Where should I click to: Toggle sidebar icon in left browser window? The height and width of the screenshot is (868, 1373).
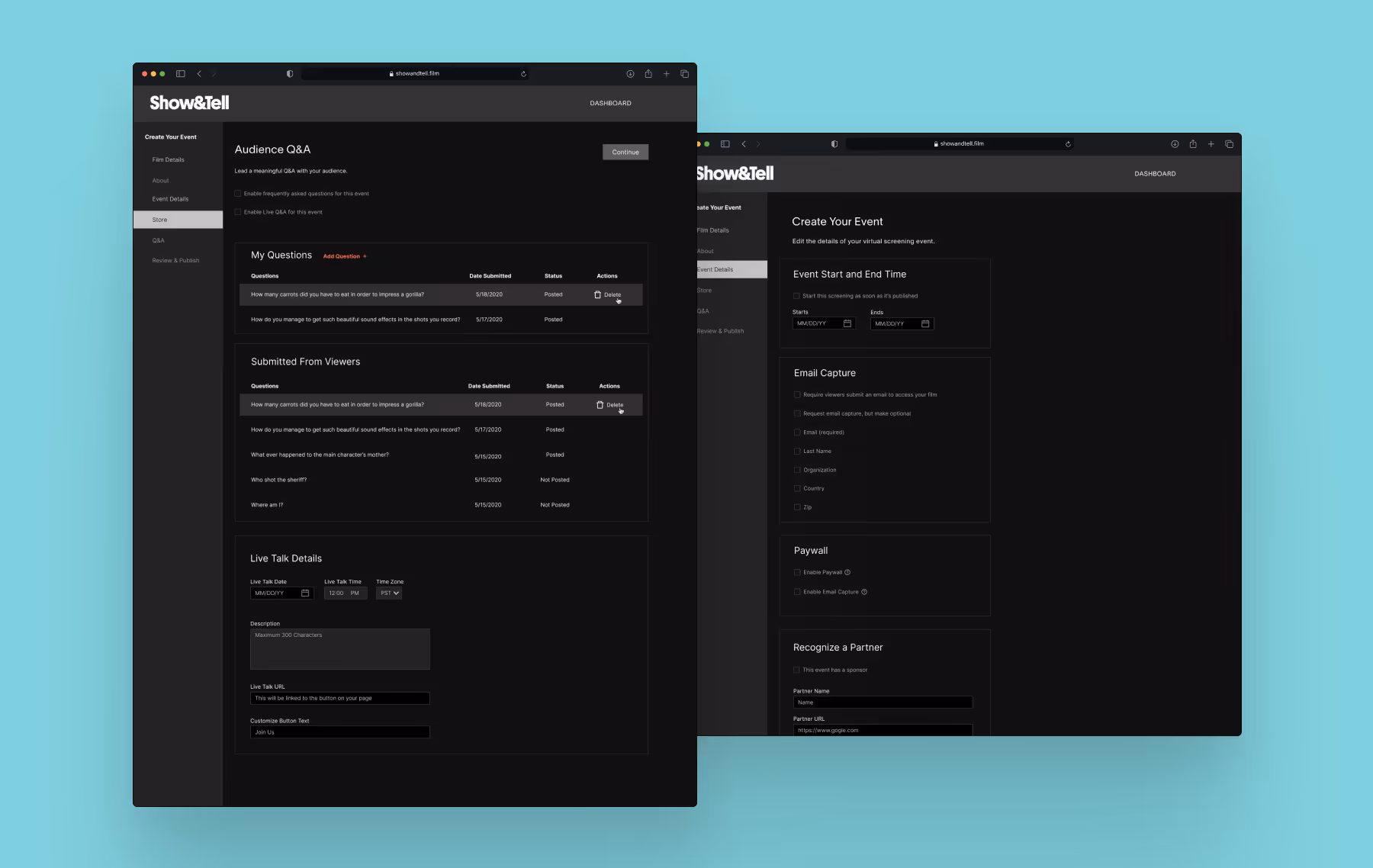tap(181, 74)
